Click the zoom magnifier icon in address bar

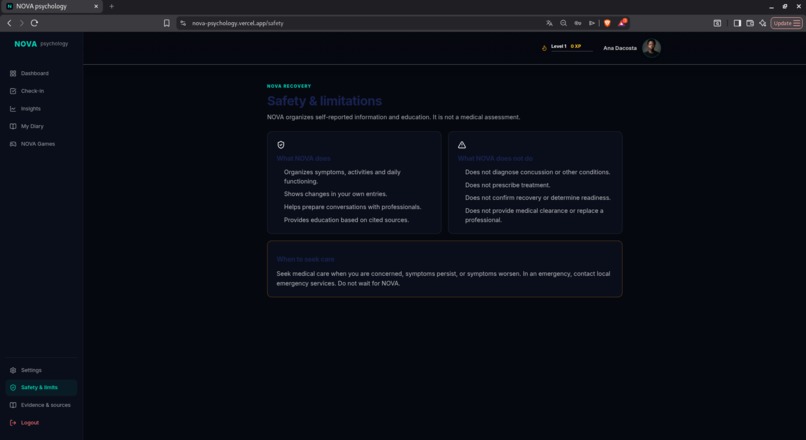pyautogui.click(x=563, y=23)
